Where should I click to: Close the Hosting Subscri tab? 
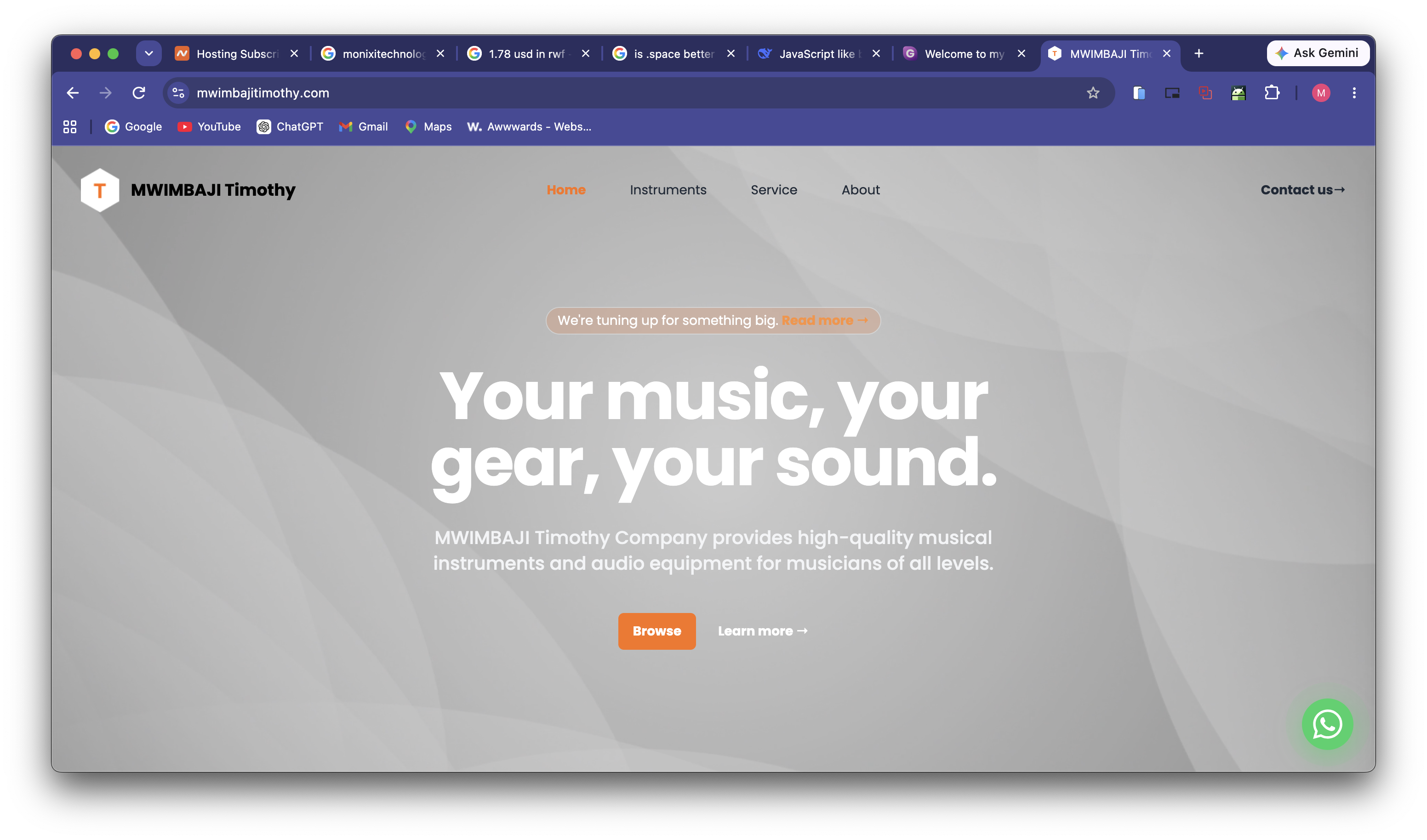tap(294, 54)
